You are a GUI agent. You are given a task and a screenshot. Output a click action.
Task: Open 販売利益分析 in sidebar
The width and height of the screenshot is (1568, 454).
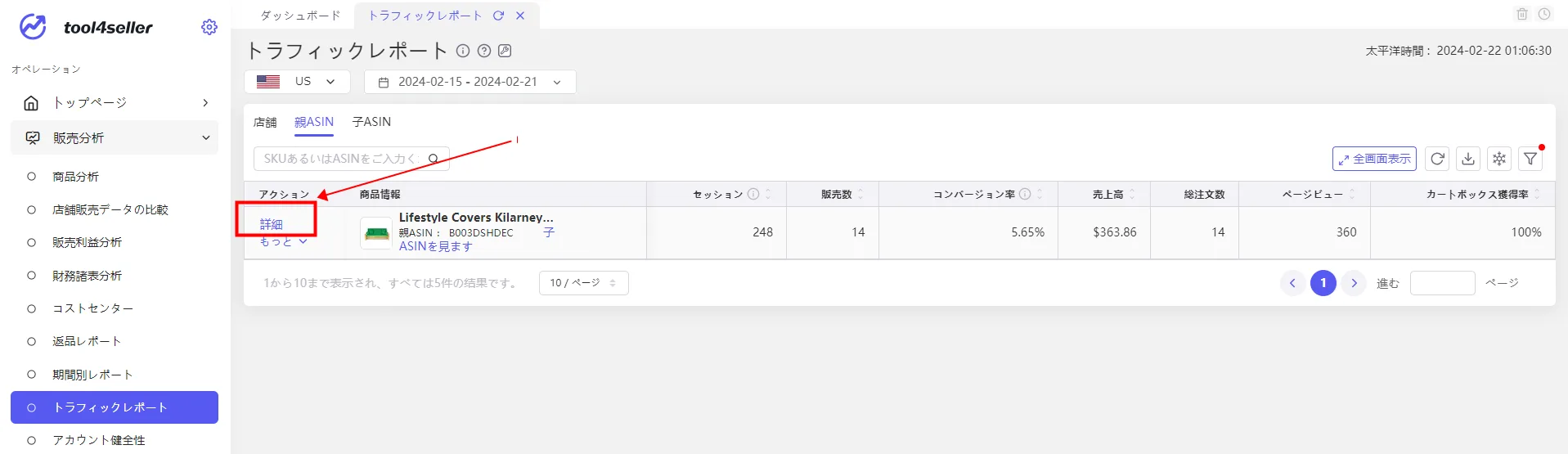[87, 242]
